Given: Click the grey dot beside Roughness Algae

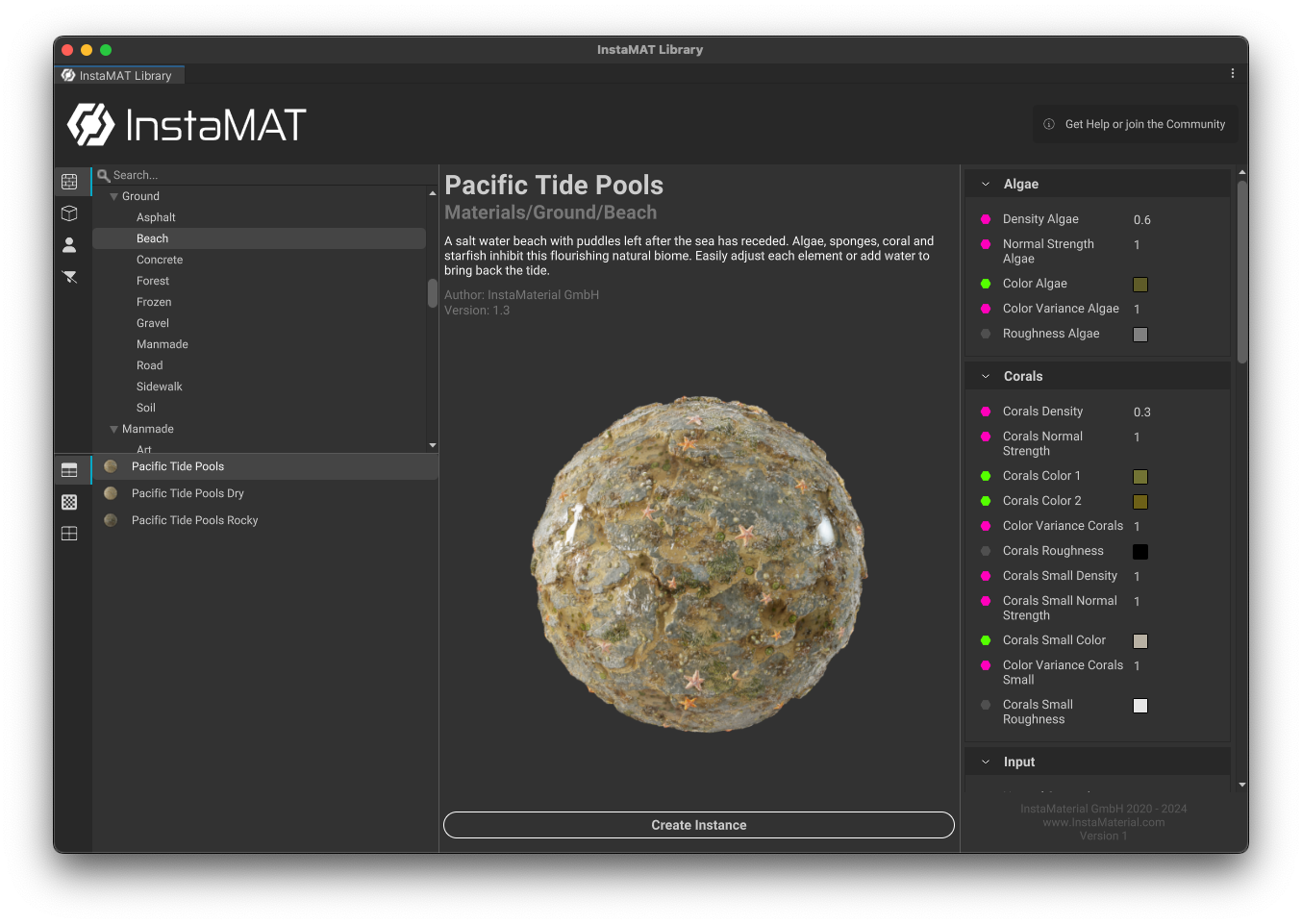Looking at the screenshot, I should (x=986, y=334).
